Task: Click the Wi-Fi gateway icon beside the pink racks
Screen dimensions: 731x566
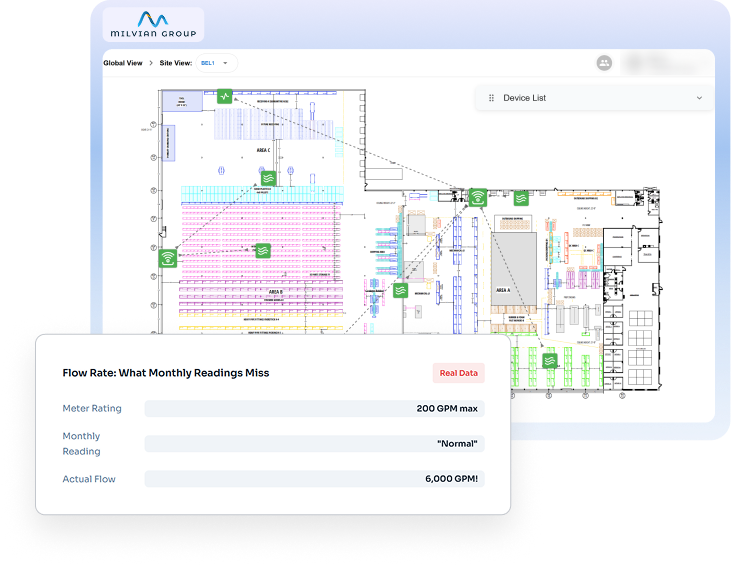Action: point(167,258)
